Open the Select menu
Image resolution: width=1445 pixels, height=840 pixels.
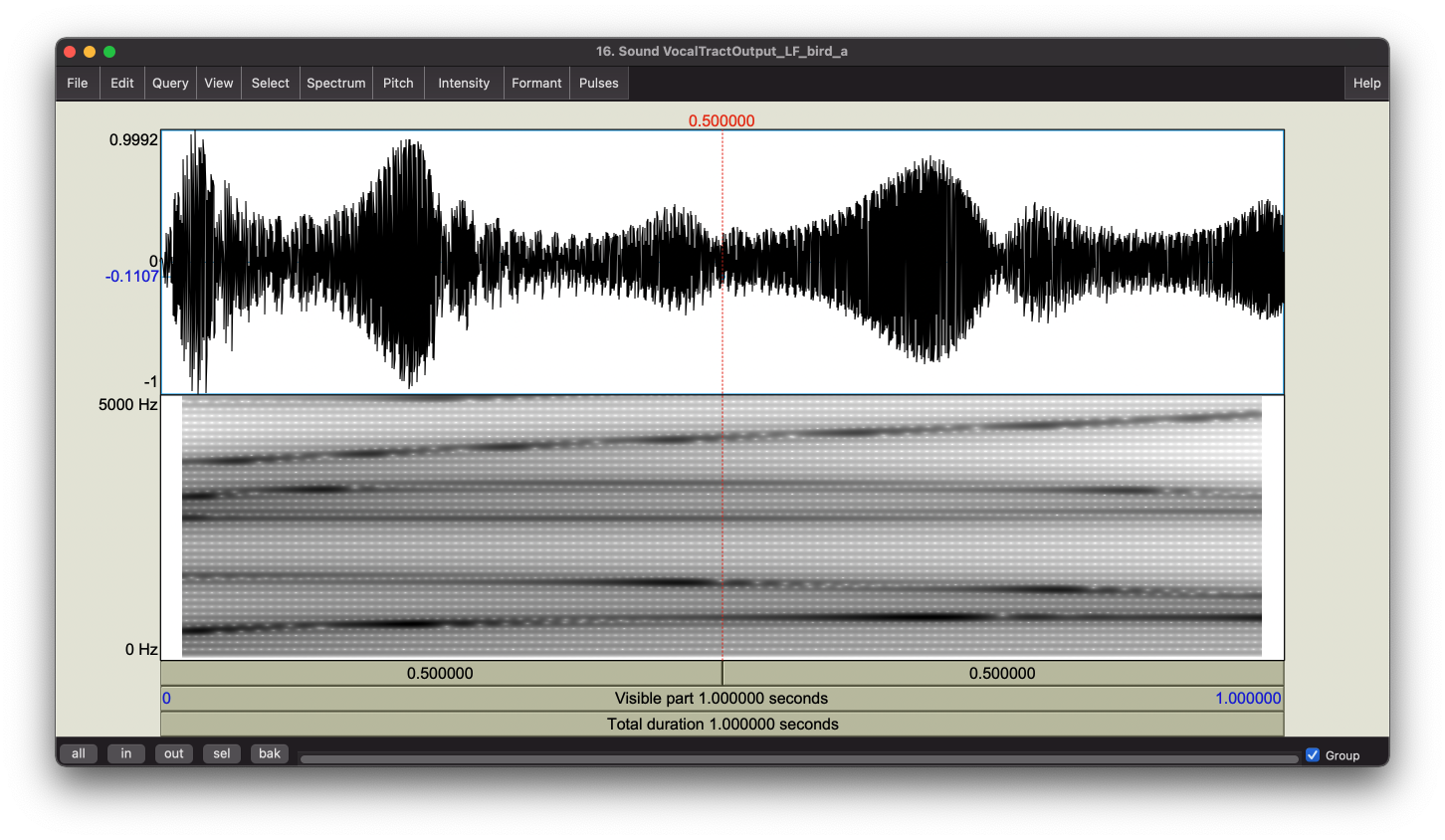click(x=271, y=84)
